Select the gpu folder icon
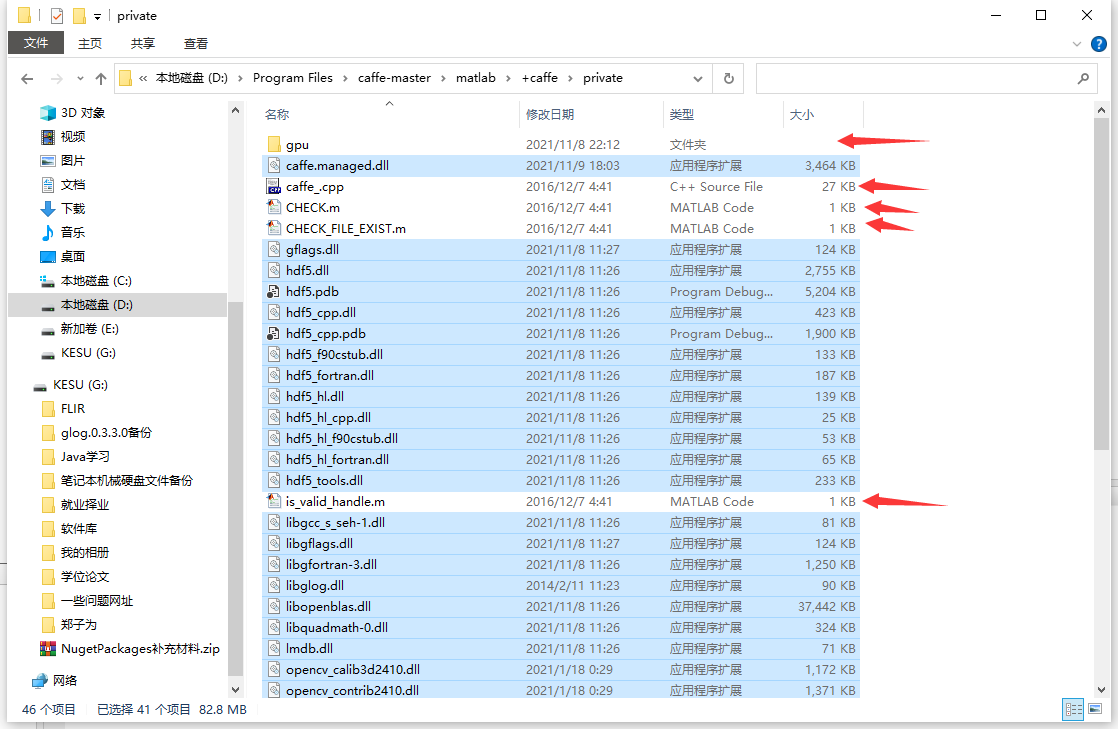The image size is (1118, 729). point(274,144)
